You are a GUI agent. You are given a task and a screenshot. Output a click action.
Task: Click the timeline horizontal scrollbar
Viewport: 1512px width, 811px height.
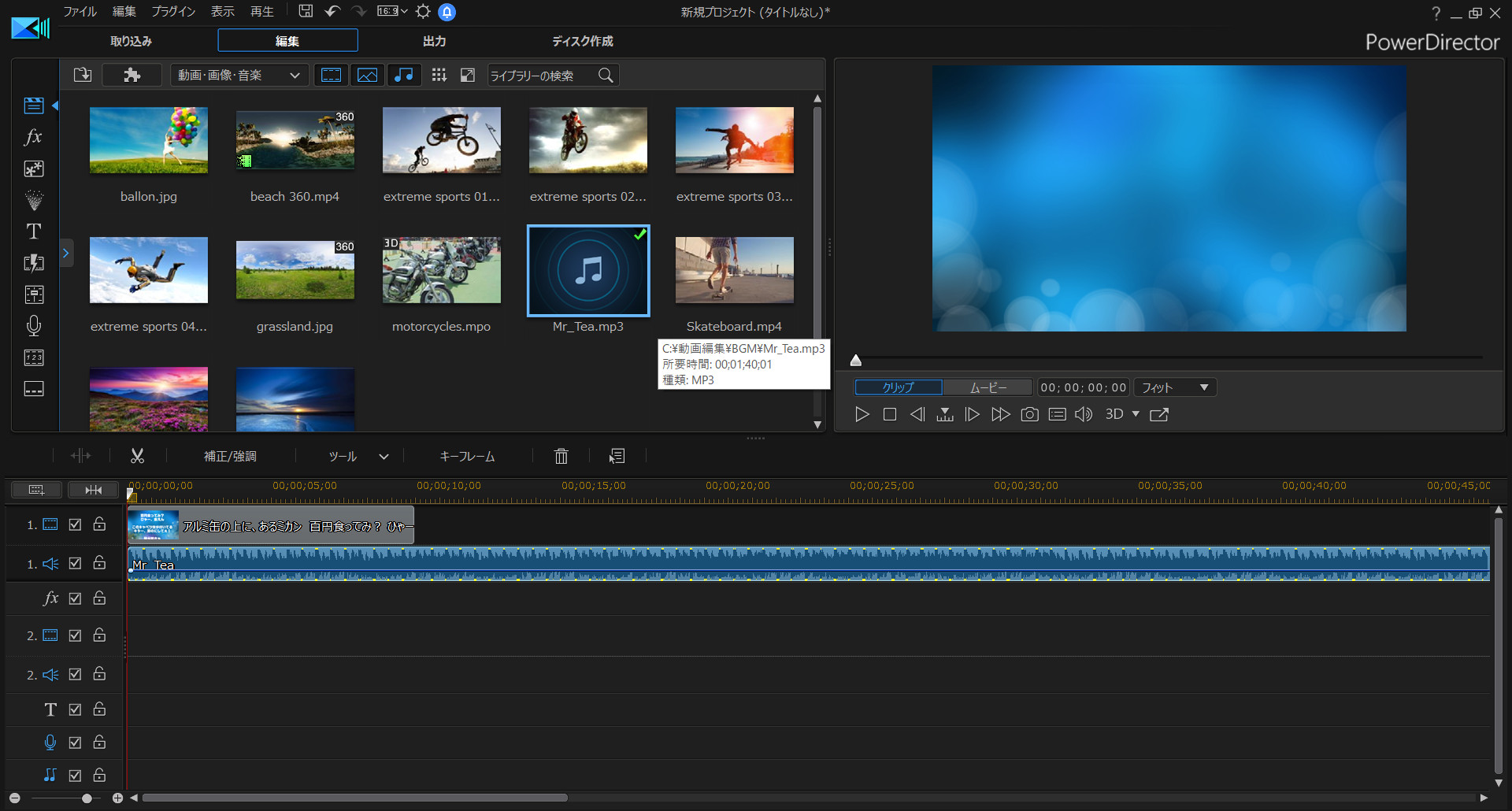coord(354,798)
